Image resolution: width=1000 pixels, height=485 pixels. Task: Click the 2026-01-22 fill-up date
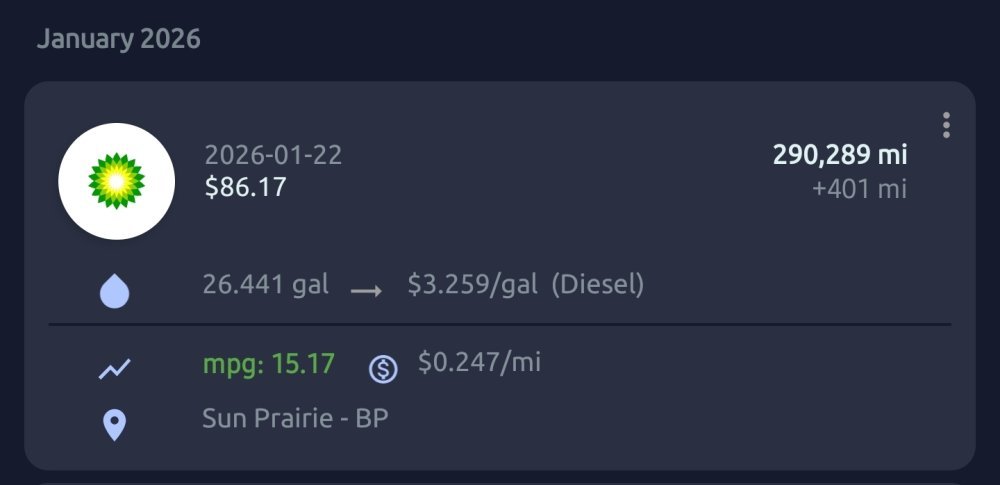click(x=273, y=155)
